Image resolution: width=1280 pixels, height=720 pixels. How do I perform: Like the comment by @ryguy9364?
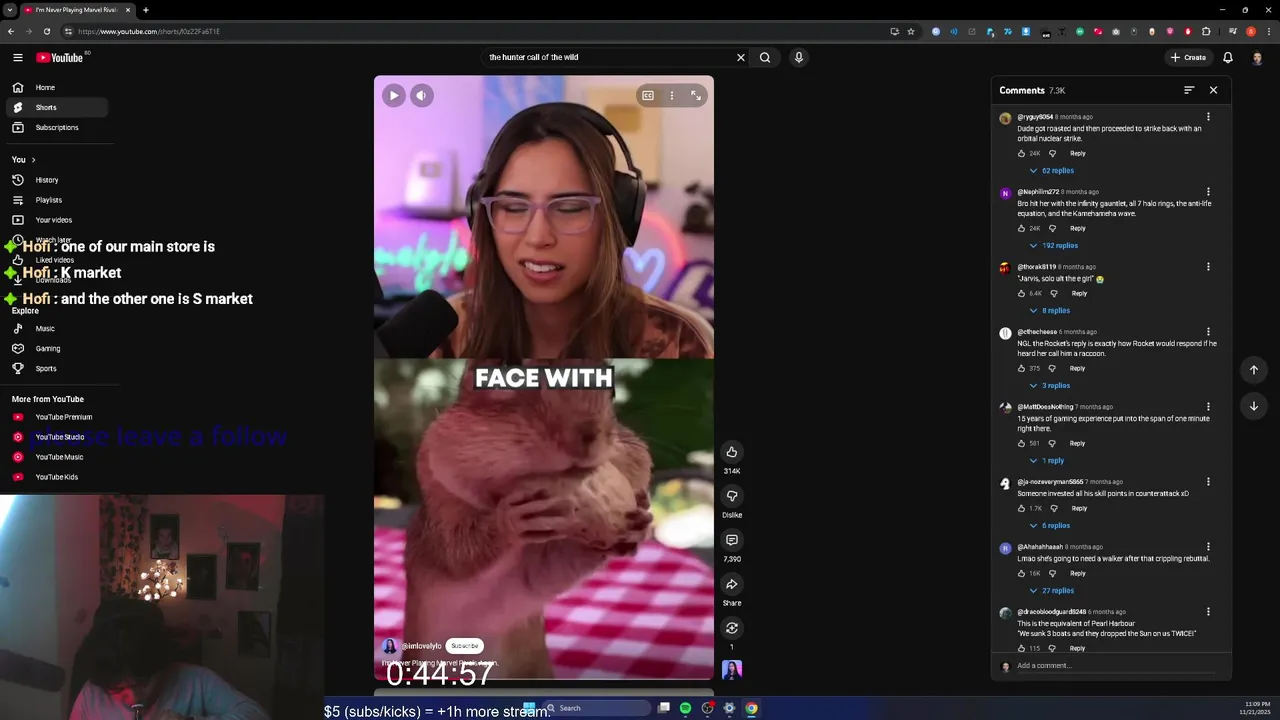(x=1021, y=153)
